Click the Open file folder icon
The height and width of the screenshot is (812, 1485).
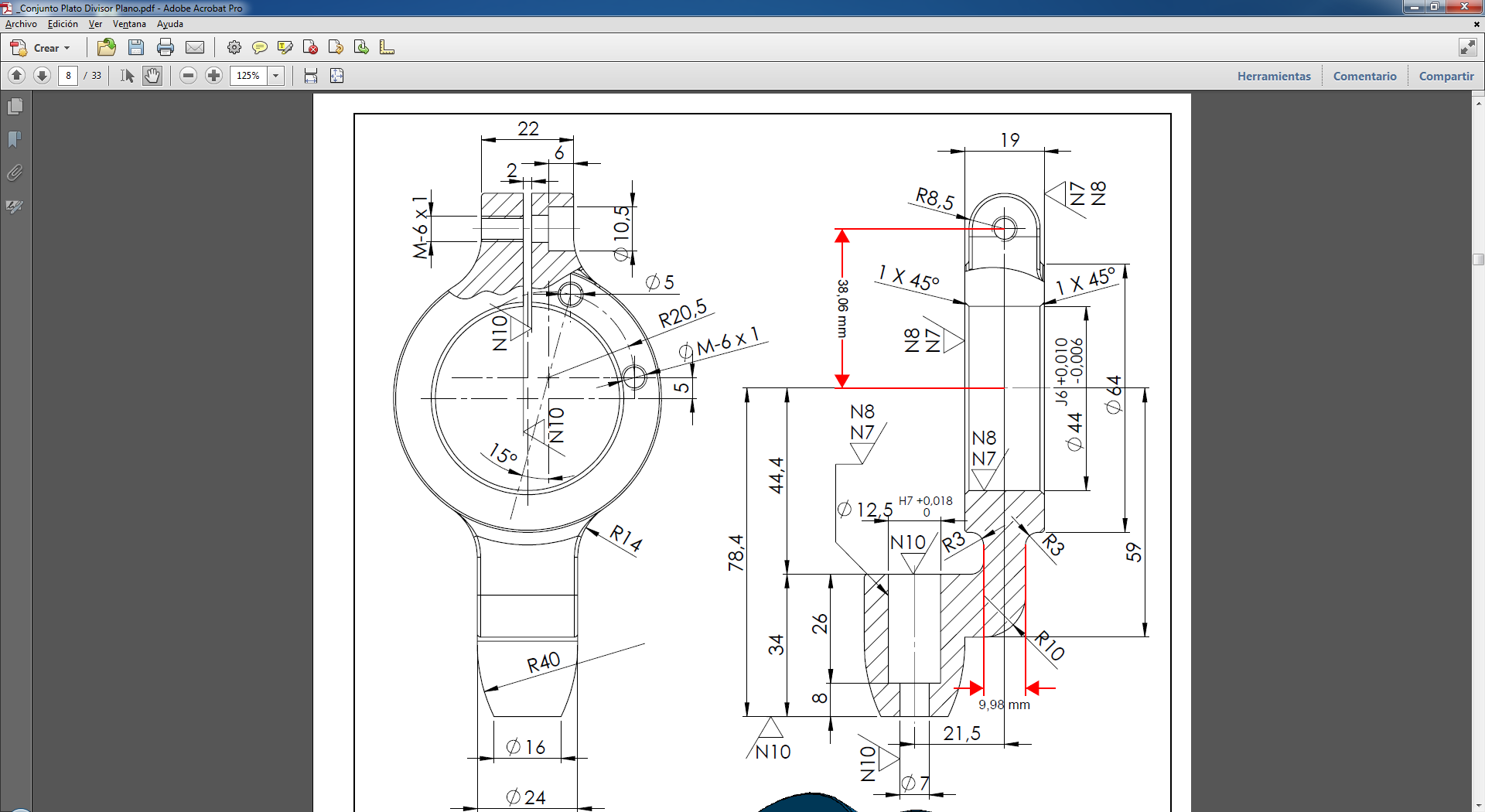point(107,48)
